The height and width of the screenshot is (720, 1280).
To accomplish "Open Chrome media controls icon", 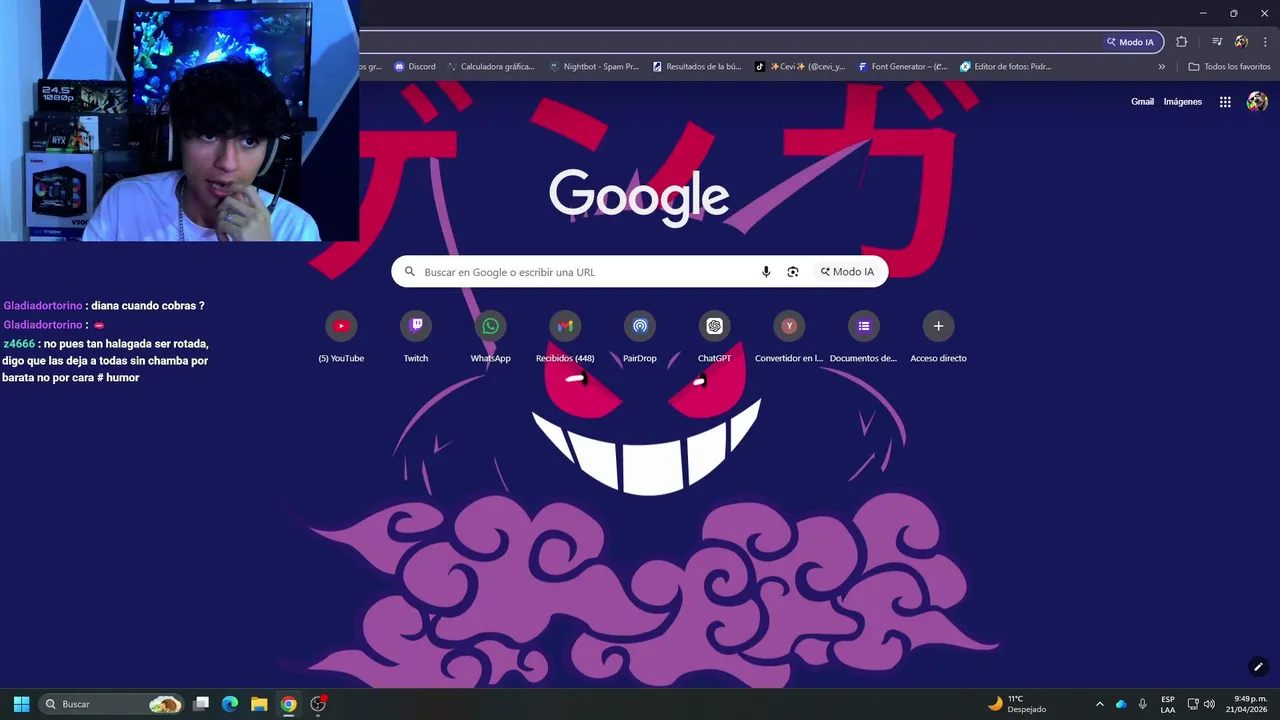I will pyautogui.click(x=1217, y=42).
